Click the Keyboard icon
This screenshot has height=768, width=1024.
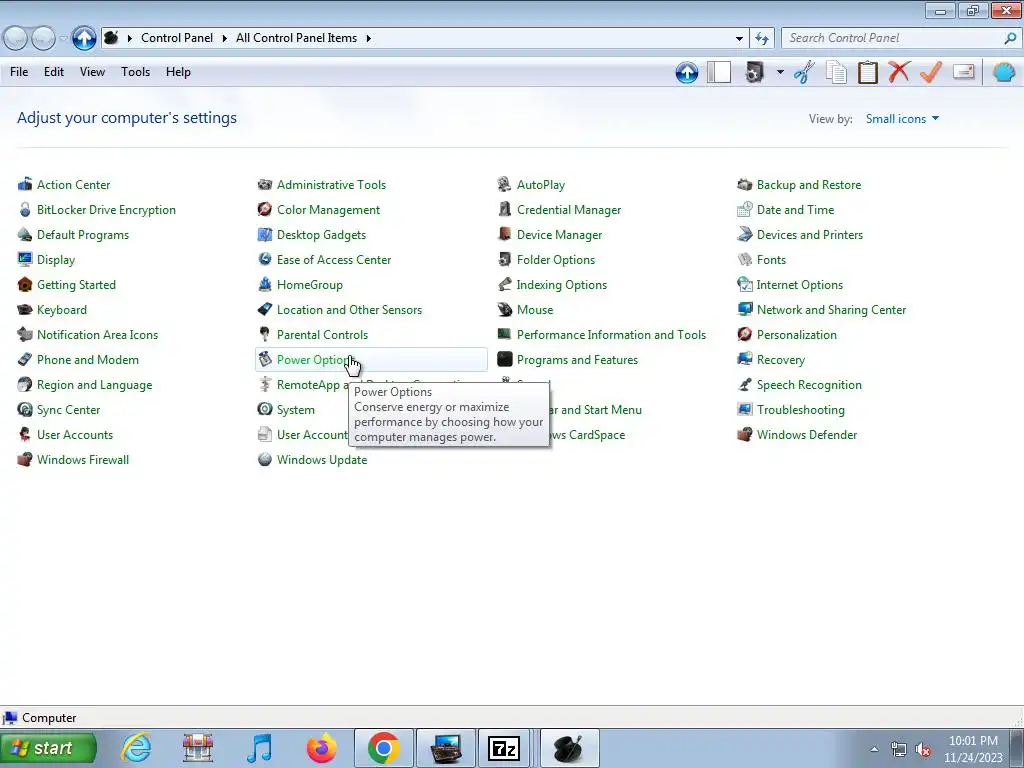click(25, 310)
